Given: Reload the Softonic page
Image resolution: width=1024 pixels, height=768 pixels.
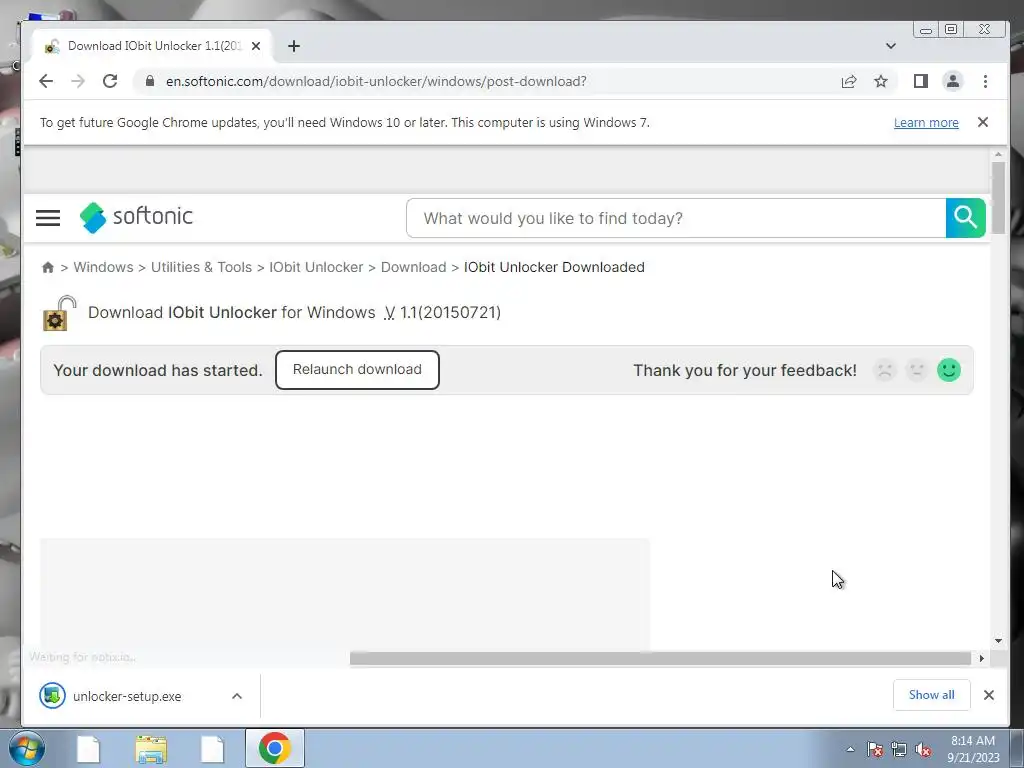Looking at the screenshot, I should click(110, 81).
